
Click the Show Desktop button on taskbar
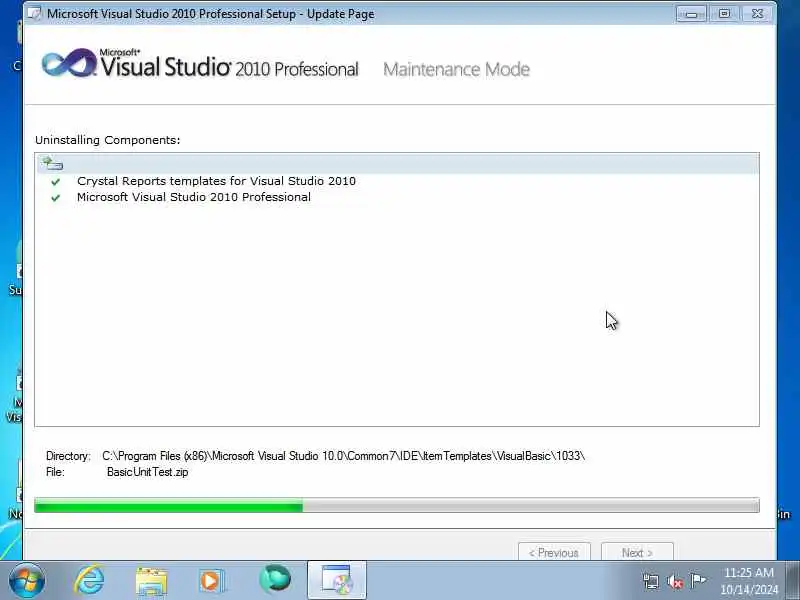[x=793, y=580]
